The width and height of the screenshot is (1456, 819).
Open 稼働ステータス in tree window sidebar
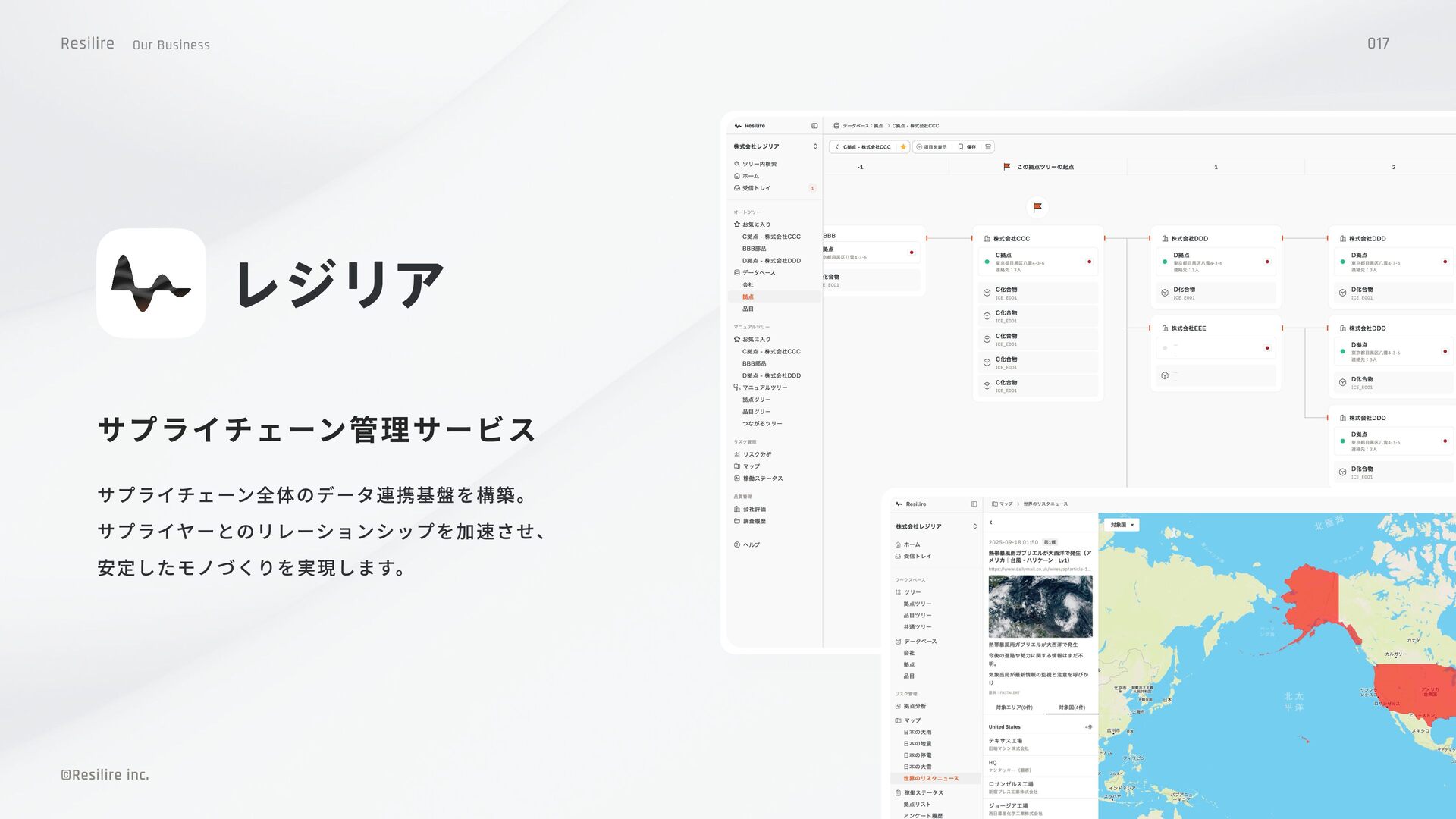click(x=758, y=479)
